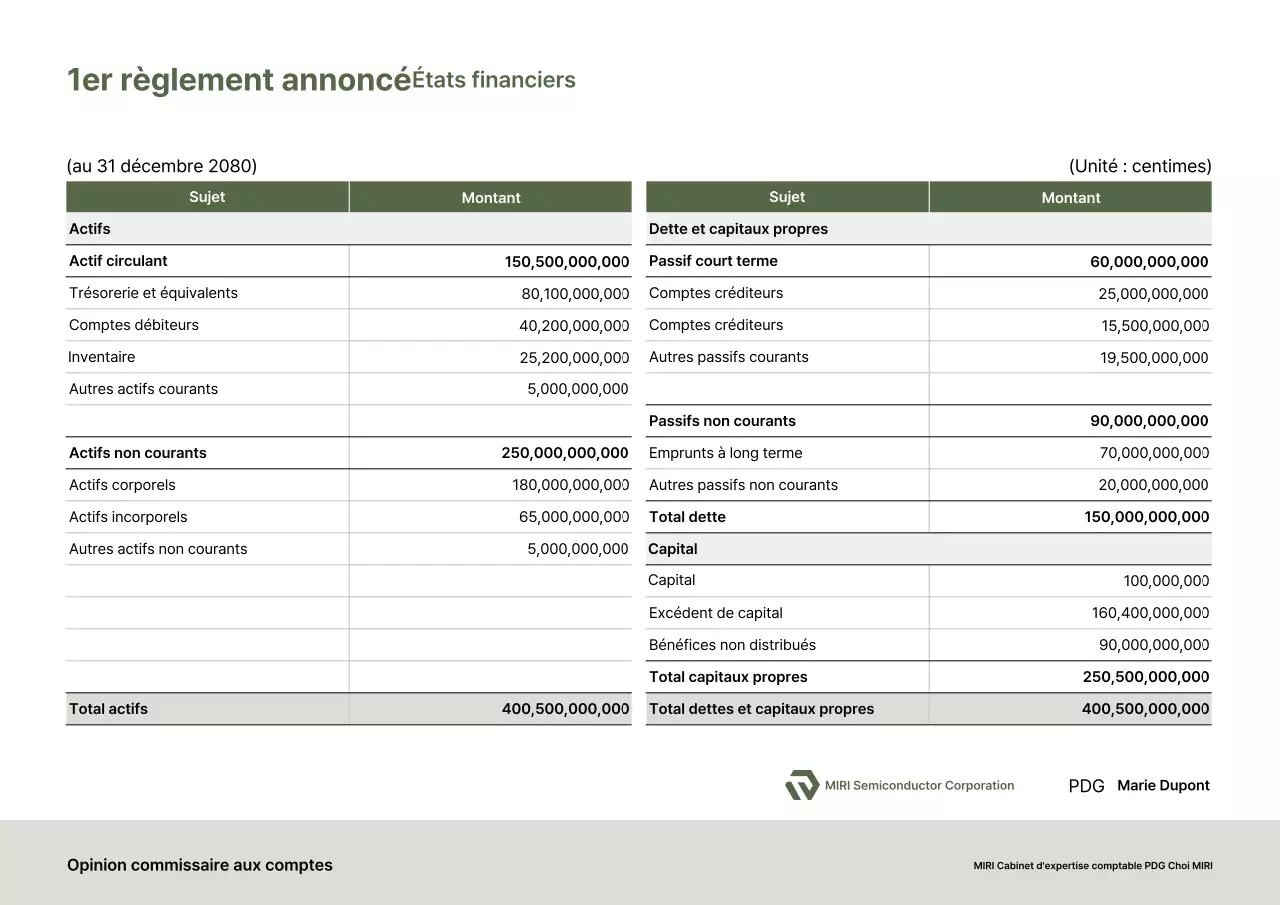This screenshot has width=1280, height=905.
Task: Select the title '1er règlement annoncé'
Action: pyautogui.click(x=236, y=79)
